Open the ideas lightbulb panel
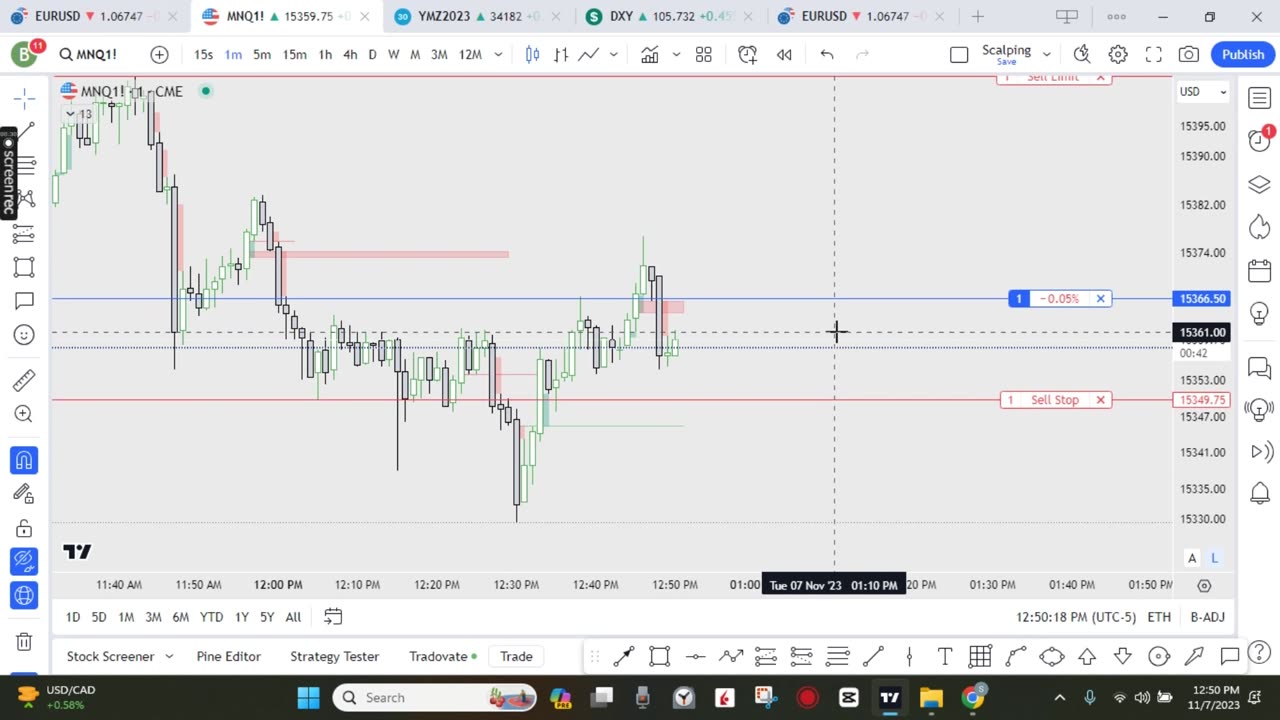1280x720 pixels. (x=1259, y=314)
